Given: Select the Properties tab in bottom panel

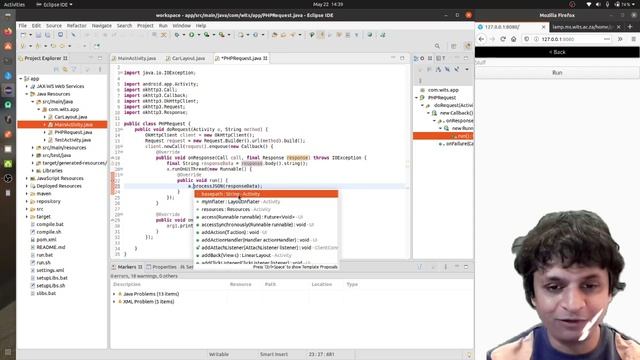Looking at the screenshot, I should tap(162, 267).
